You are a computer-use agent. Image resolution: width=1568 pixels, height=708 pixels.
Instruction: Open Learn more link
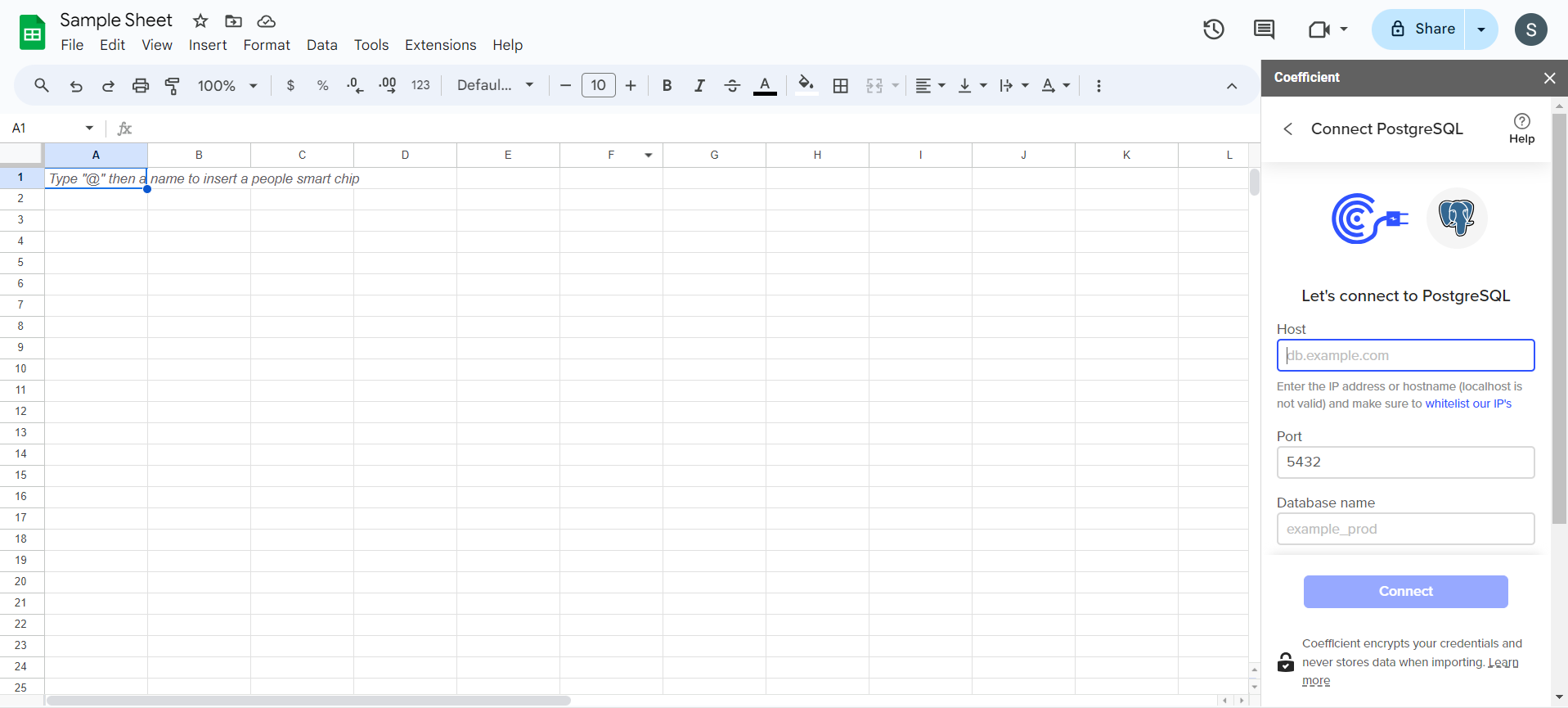1503,663
